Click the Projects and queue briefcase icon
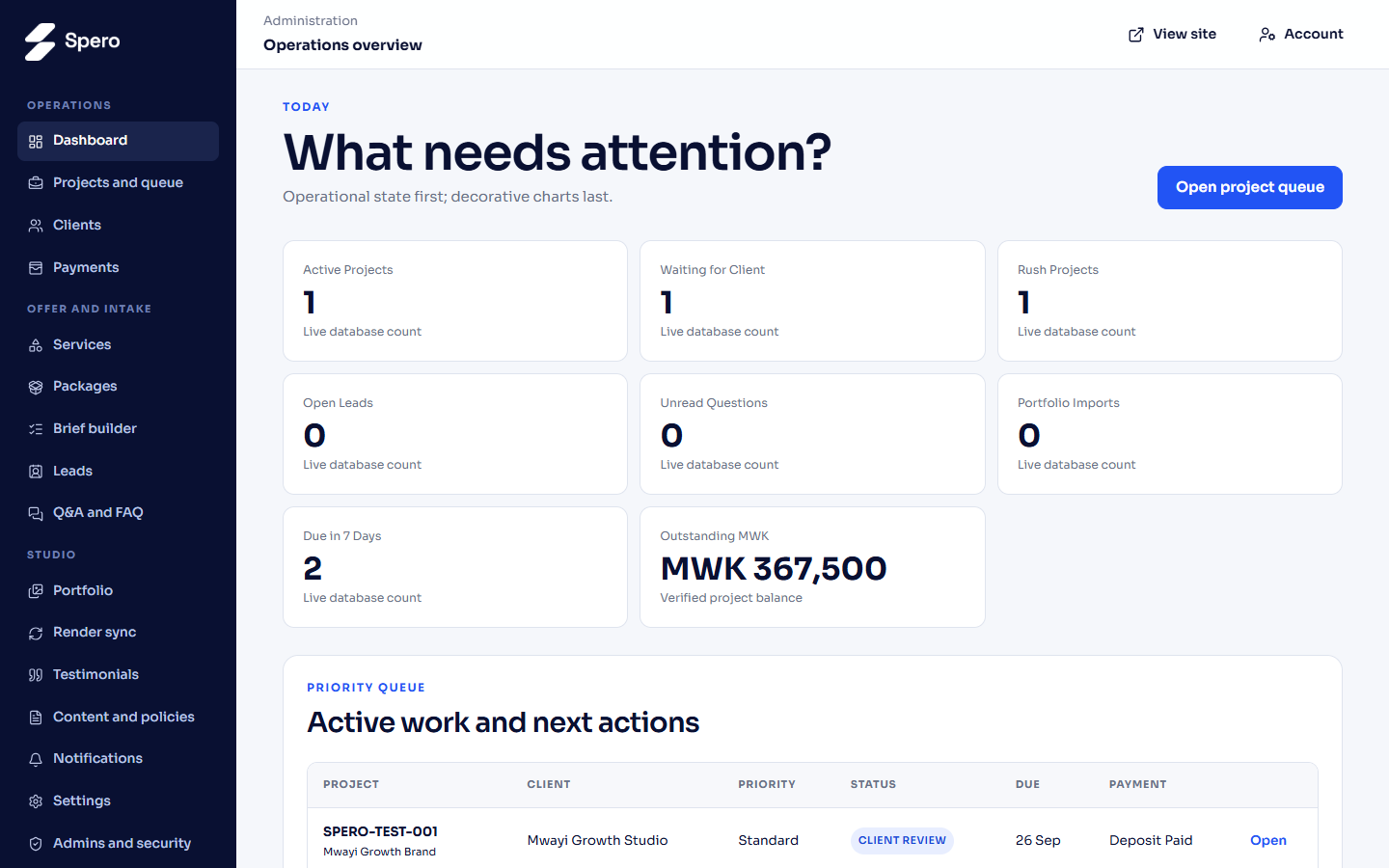 36,183
